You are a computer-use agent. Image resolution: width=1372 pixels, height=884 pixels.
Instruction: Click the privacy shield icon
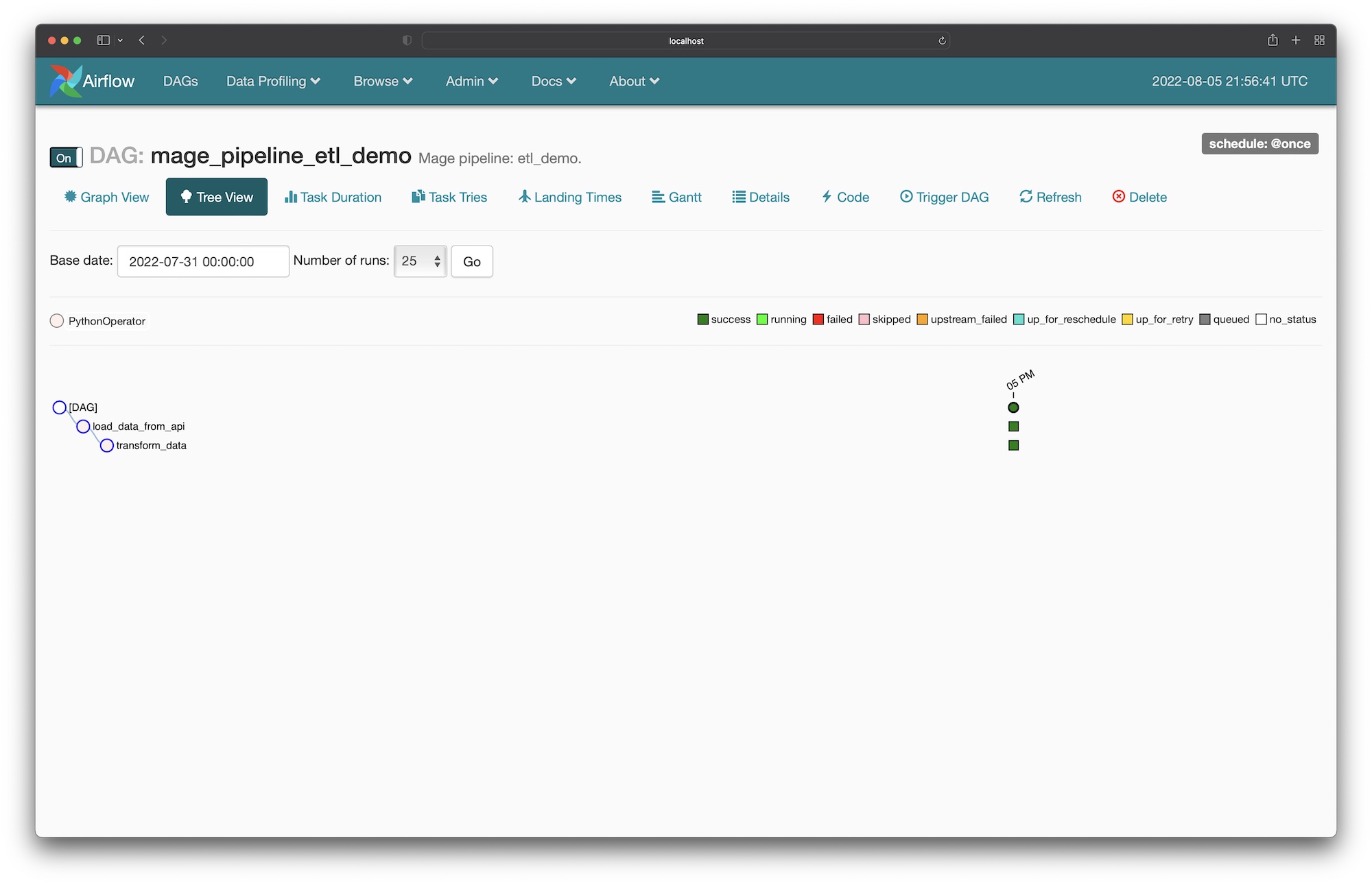point(407,40)
